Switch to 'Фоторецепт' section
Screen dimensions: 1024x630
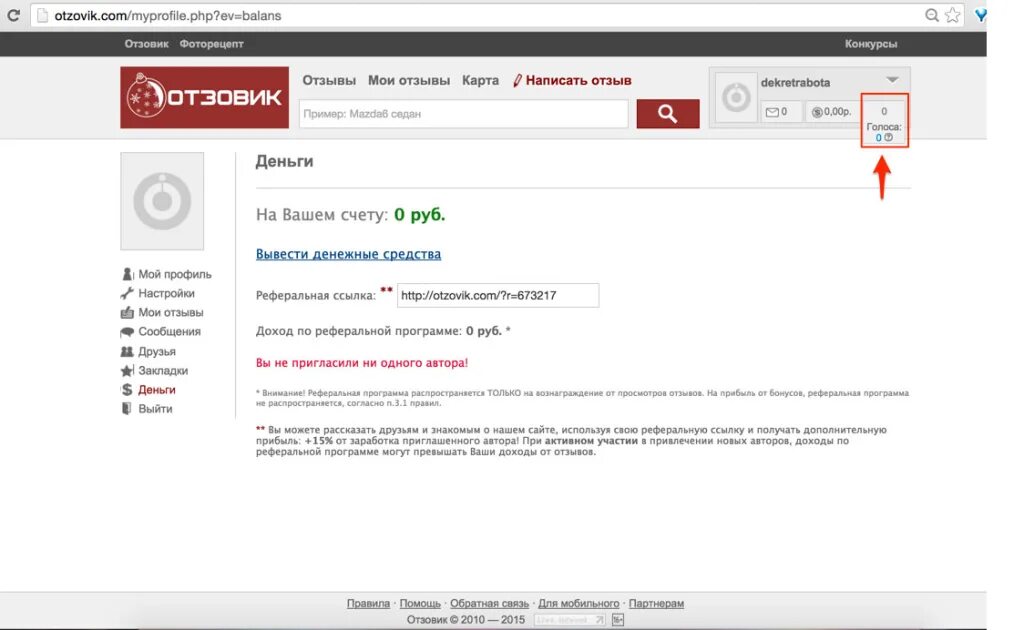(211, 44)
